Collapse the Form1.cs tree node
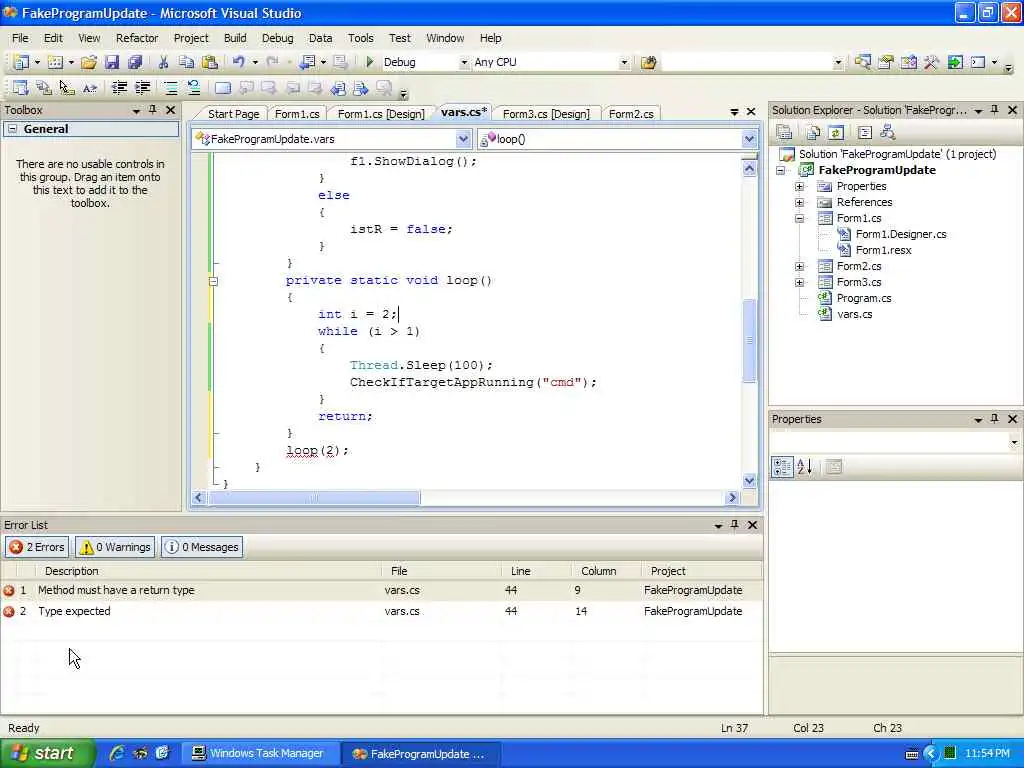This screenshot has height=768, width=1024. (799, 218)
